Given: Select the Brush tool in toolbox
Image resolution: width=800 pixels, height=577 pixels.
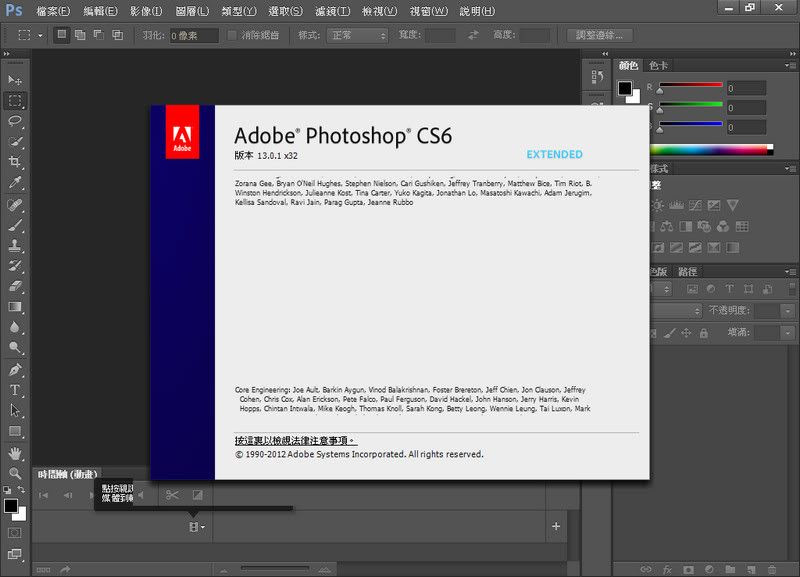Looking at the screenshot, I should (15, 225).
